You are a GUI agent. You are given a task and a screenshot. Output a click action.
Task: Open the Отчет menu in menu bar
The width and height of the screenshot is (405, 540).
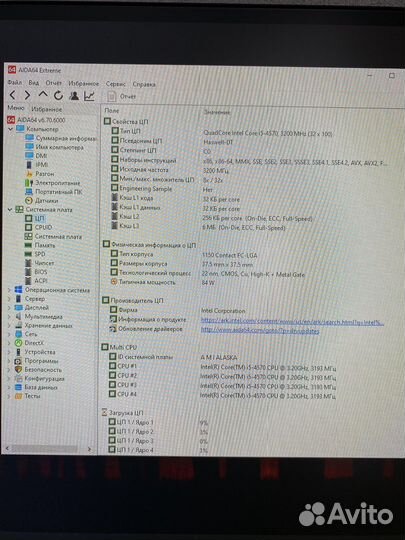click(x=53, y=83)
